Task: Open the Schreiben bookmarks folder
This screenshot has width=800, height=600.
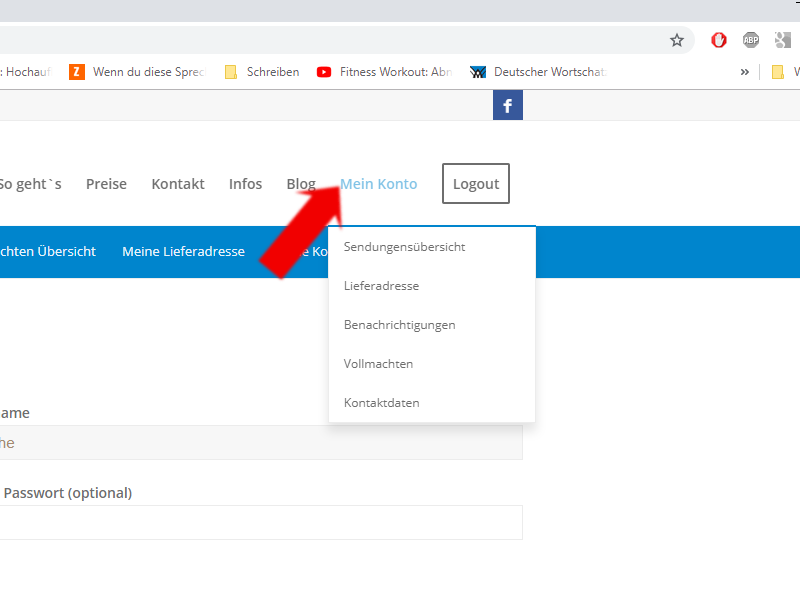Action: (x=262, y=72)
